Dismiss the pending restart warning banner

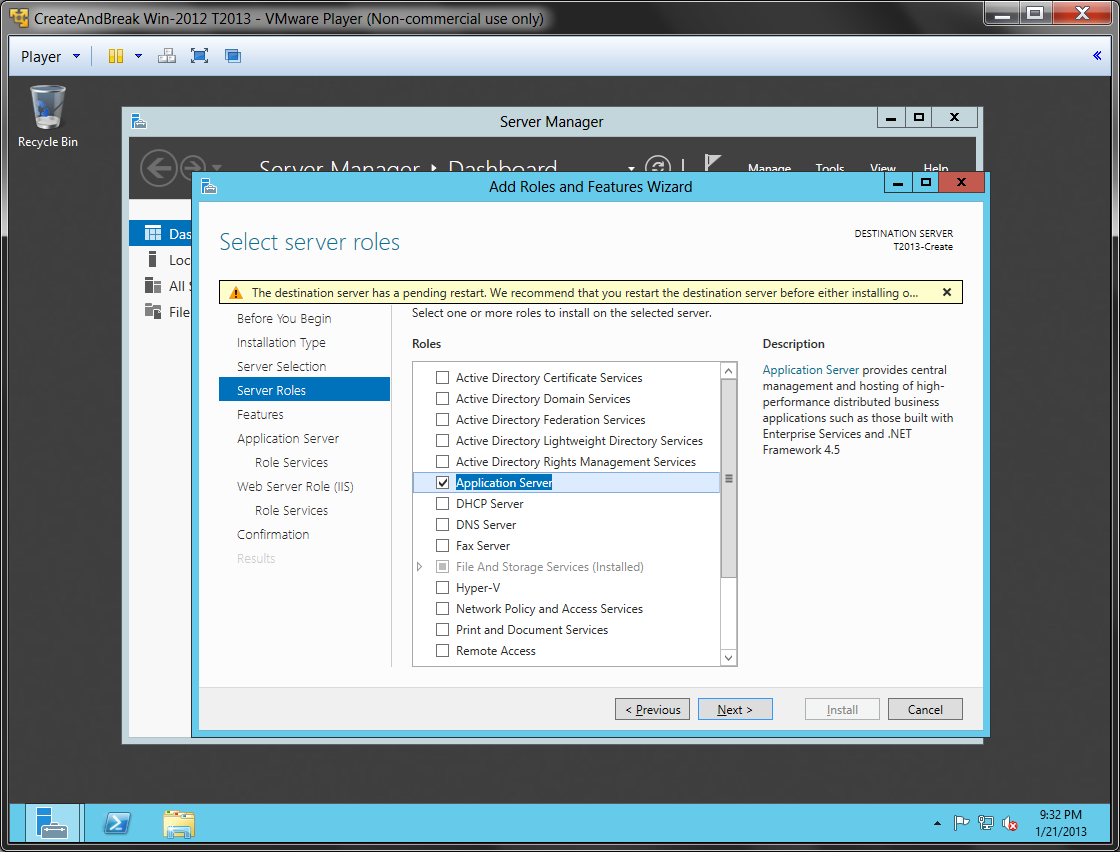pyautogui.click(x=947, y=292)
